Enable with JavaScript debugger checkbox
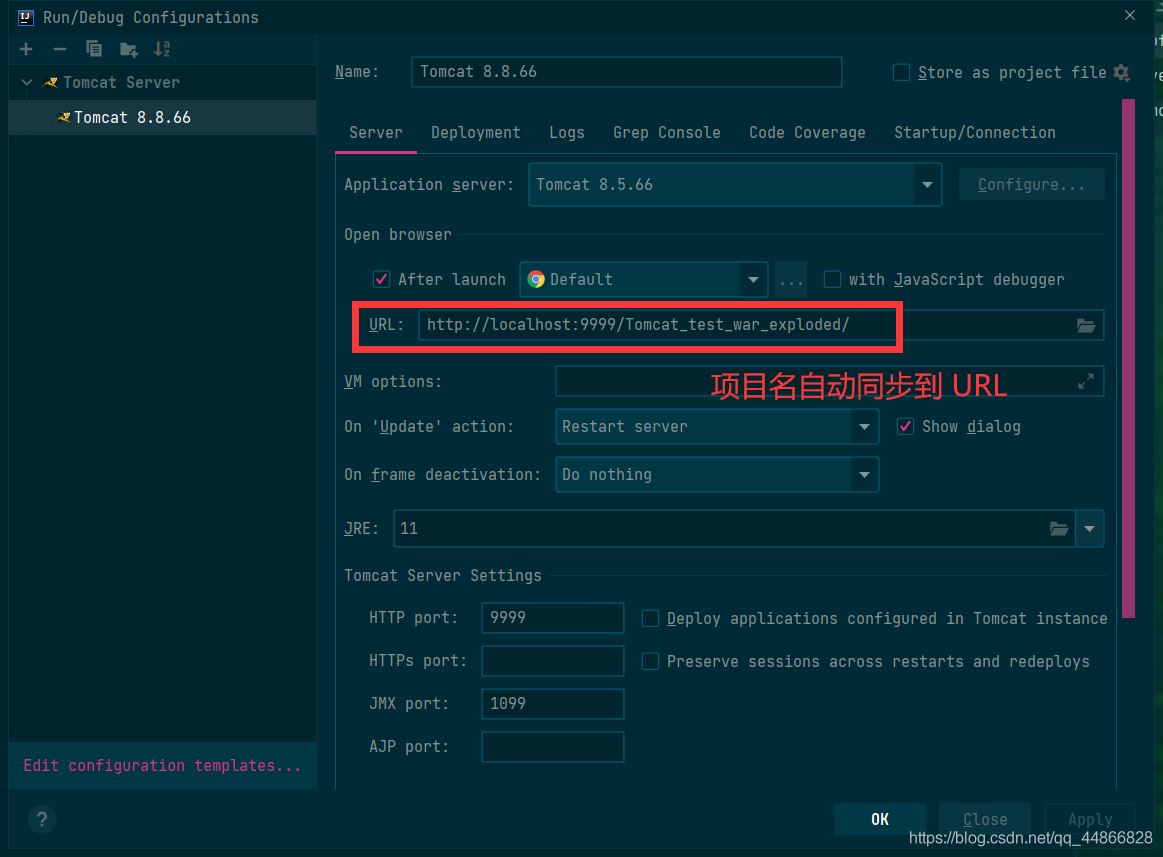Image resolution: width=1163 pixels, height=857 pixels. click(833, 280)
